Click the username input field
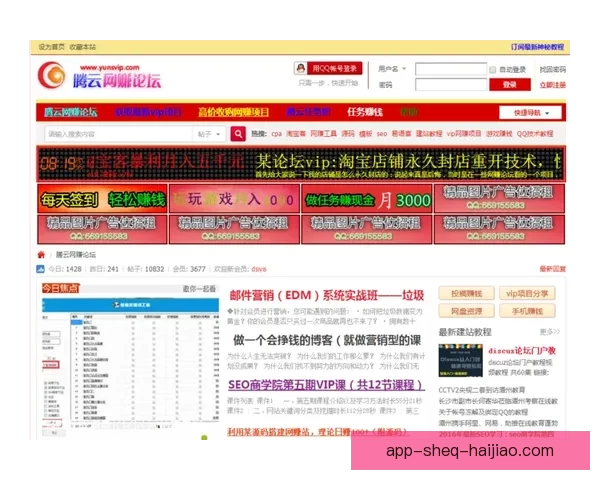The height and width of the screenshot is (480, 600). [x=451, y=69]
